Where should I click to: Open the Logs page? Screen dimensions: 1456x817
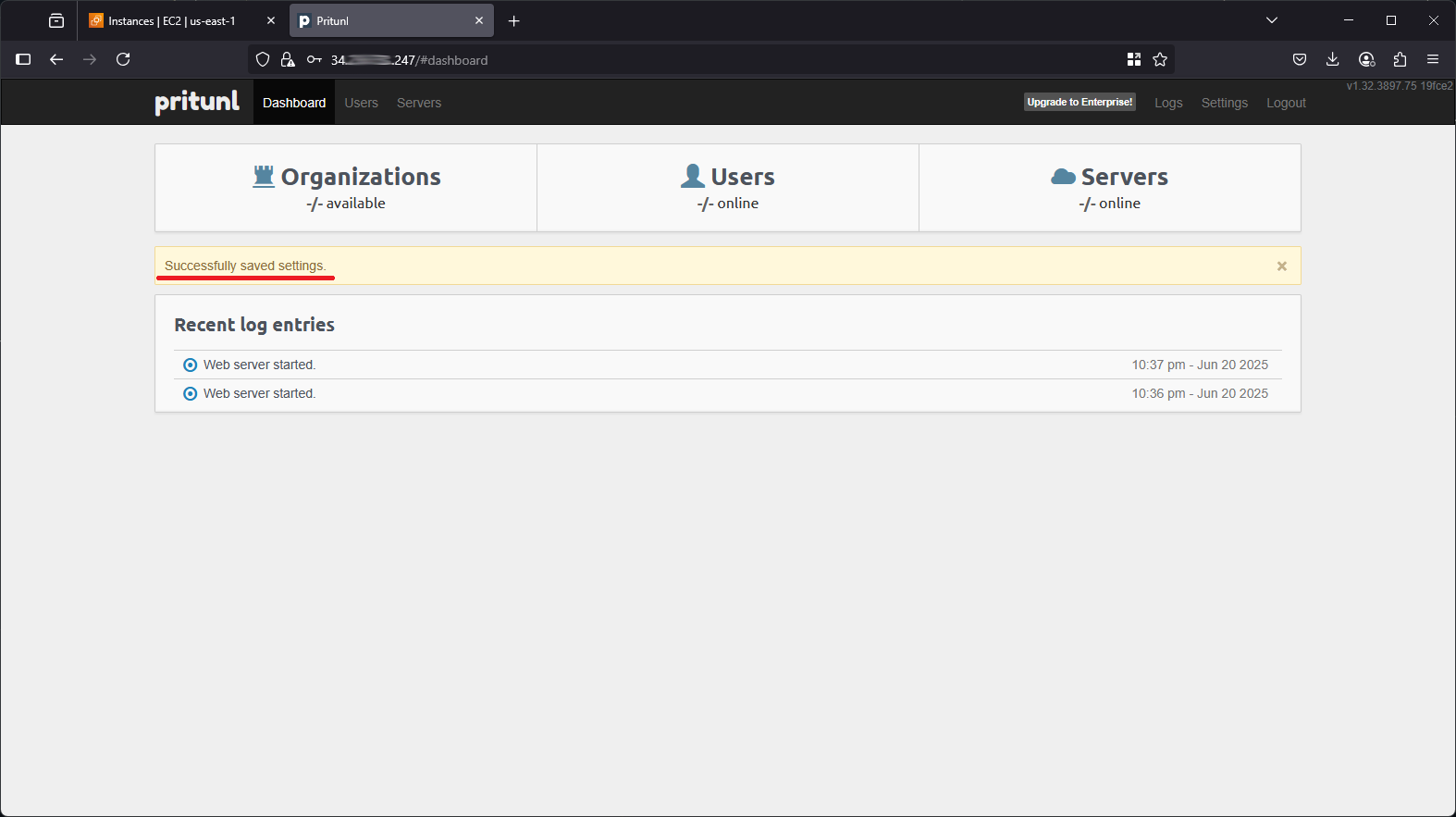1168,103
